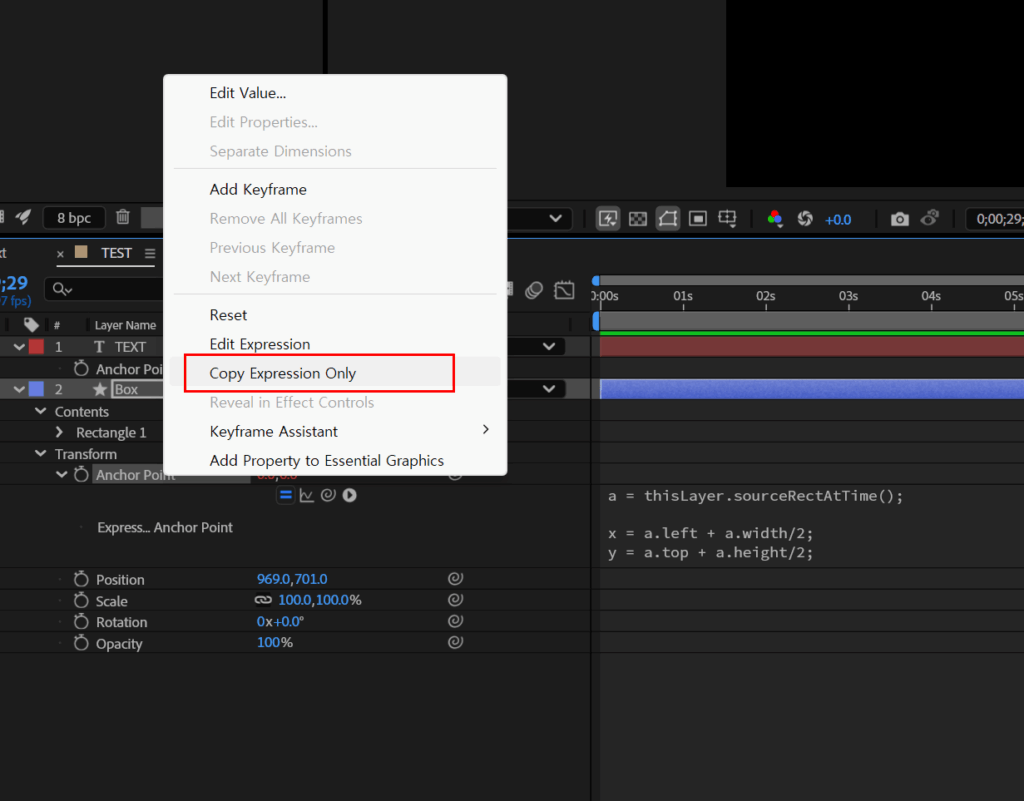Viewport: 1024px width, 801px height.
Task: Click the Scale property pick whip
Action: (455, 599)
